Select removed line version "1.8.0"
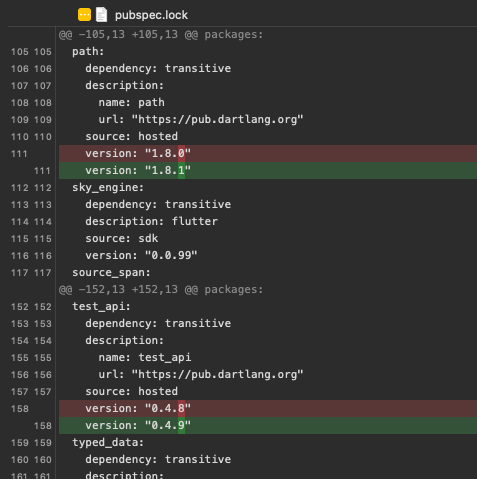Viewport: 477px width, 479px height. 268,153
